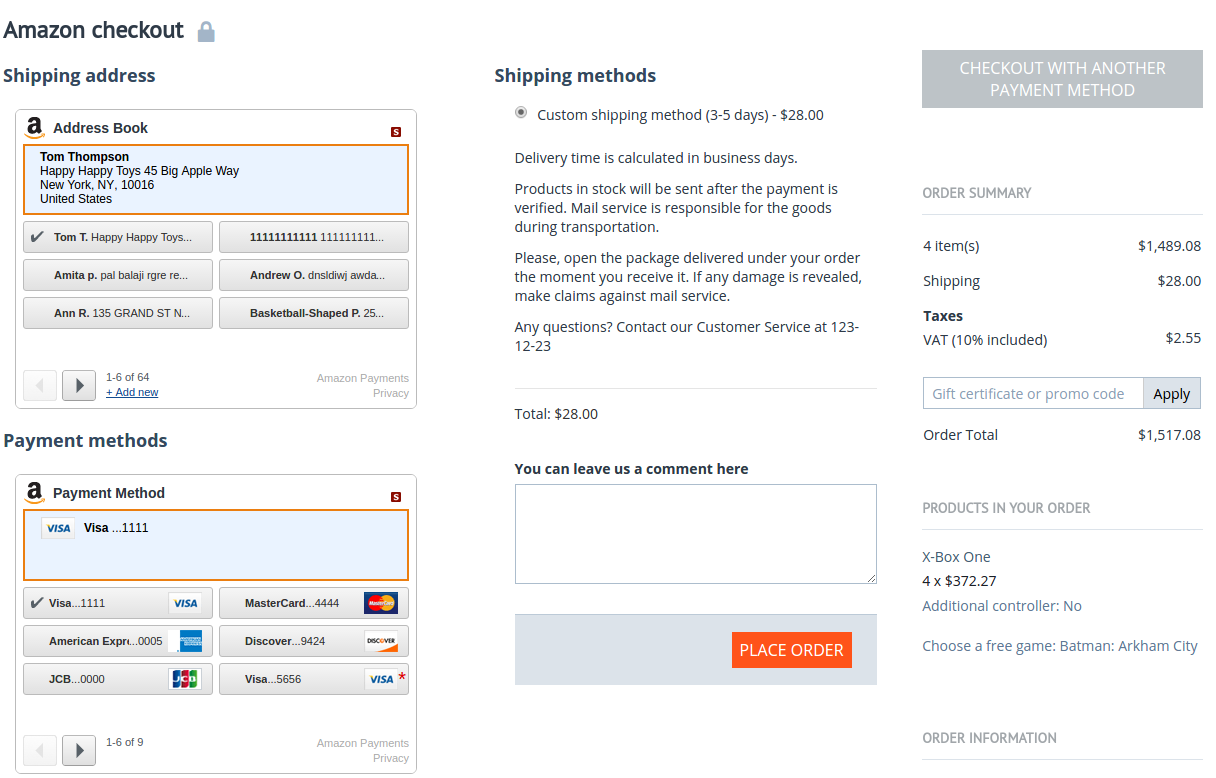Screen dimensions: 1216x778
Task: Choose Discover...9424 payment method
Action: (314, 641)
